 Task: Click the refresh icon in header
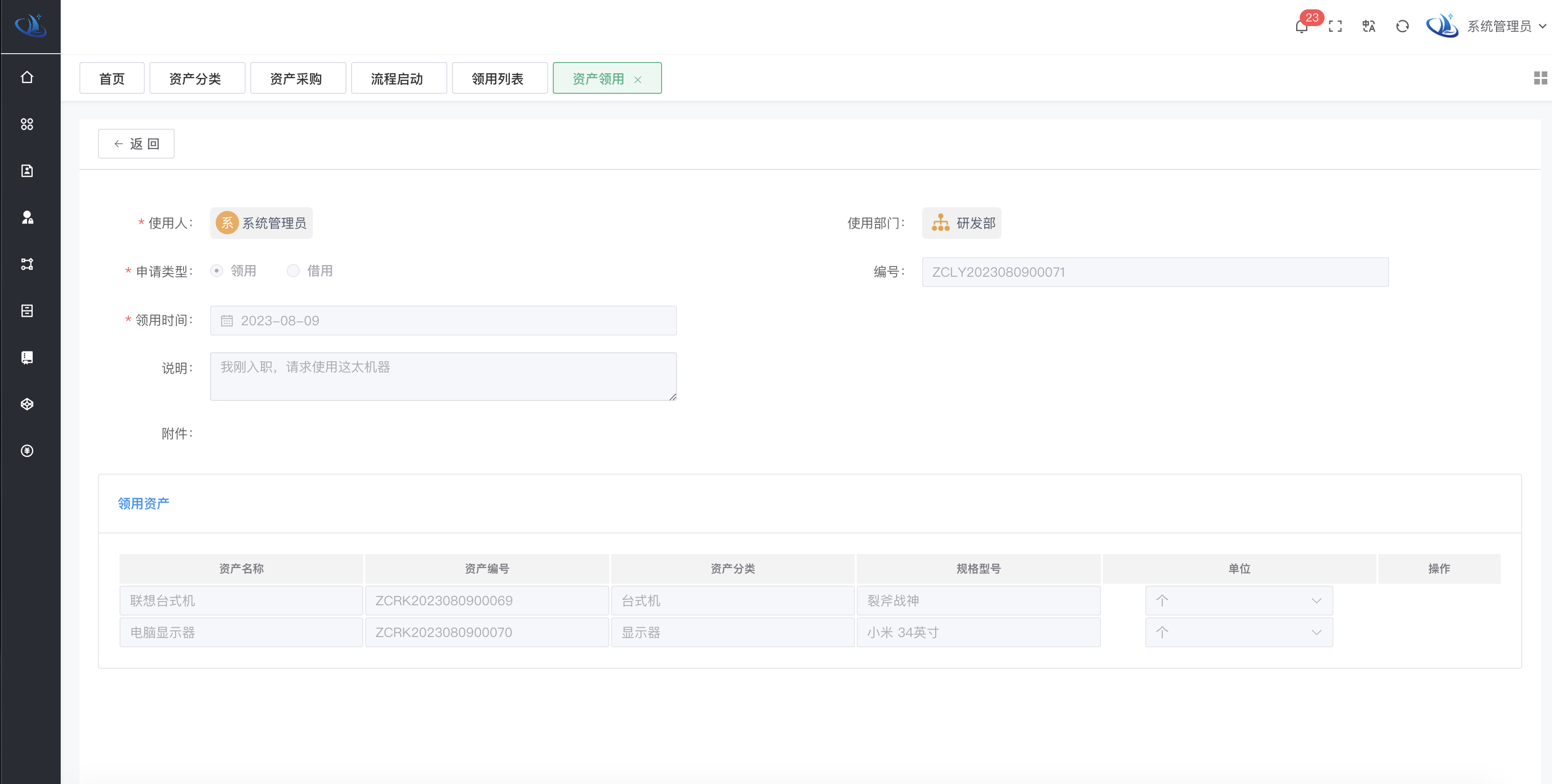pos(1403,26)
